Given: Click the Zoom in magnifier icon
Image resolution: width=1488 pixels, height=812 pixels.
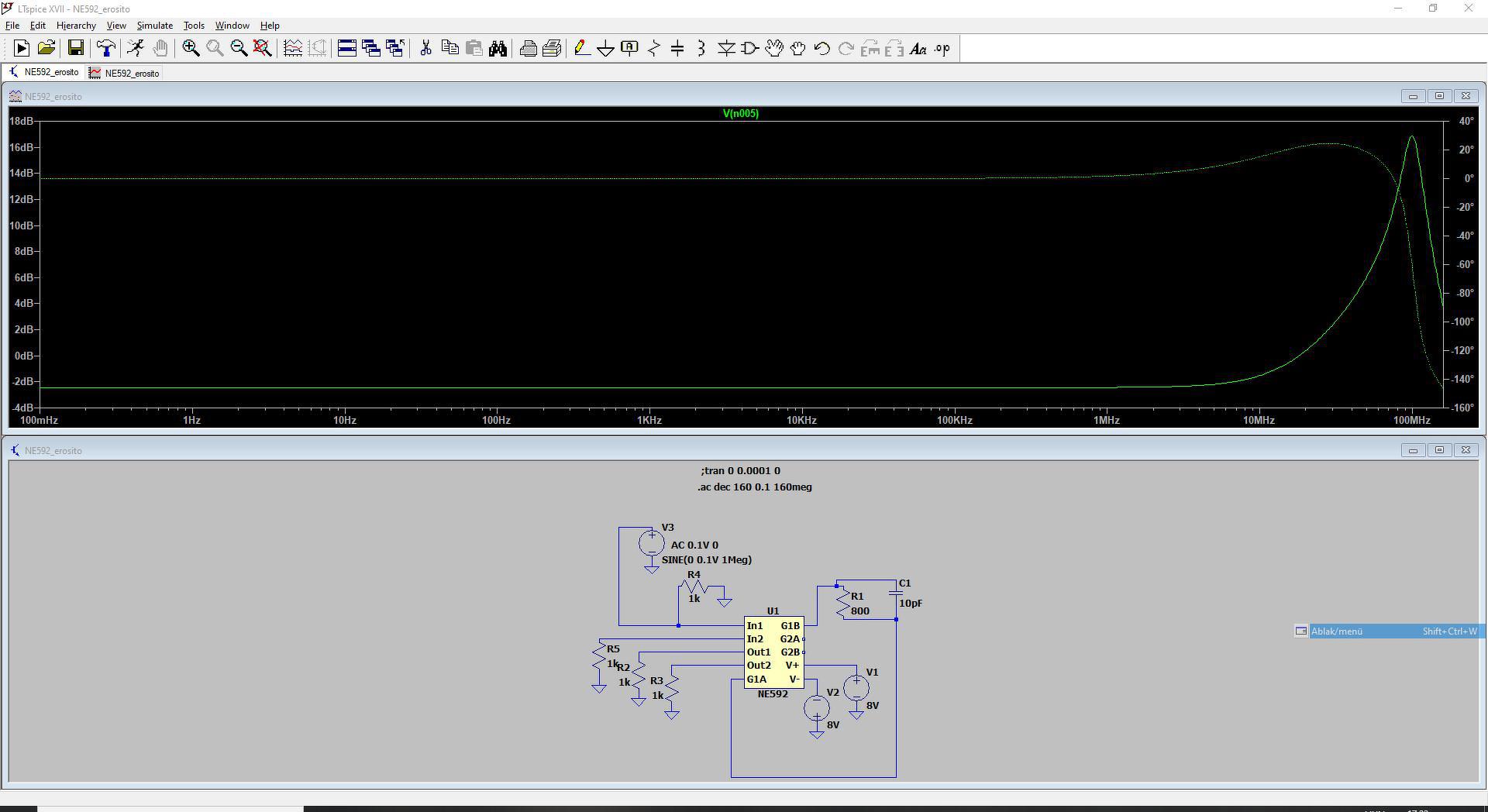Looking at the screenshot, I should click(191, 49).
